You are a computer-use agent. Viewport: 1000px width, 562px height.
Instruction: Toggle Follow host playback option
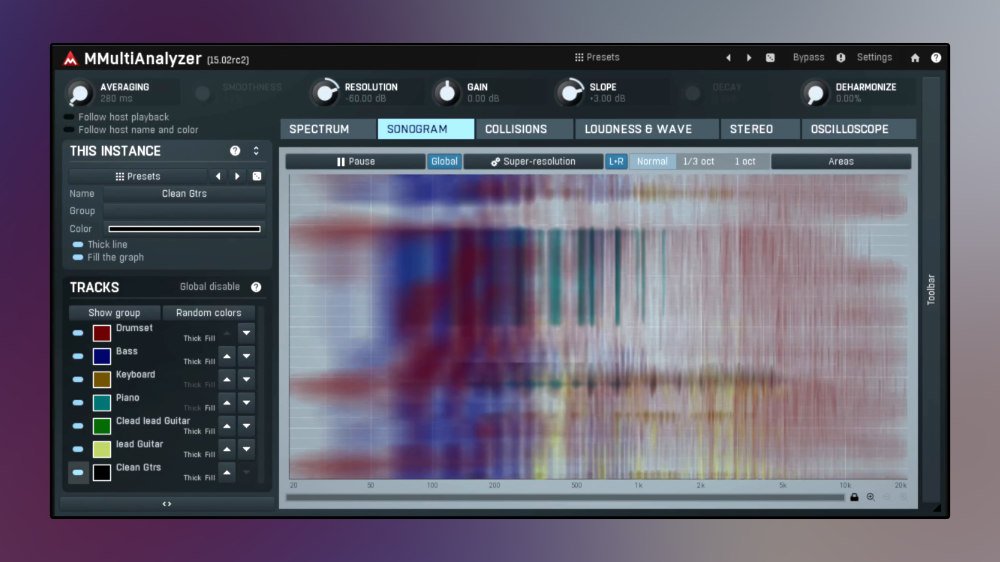point(70,117)
